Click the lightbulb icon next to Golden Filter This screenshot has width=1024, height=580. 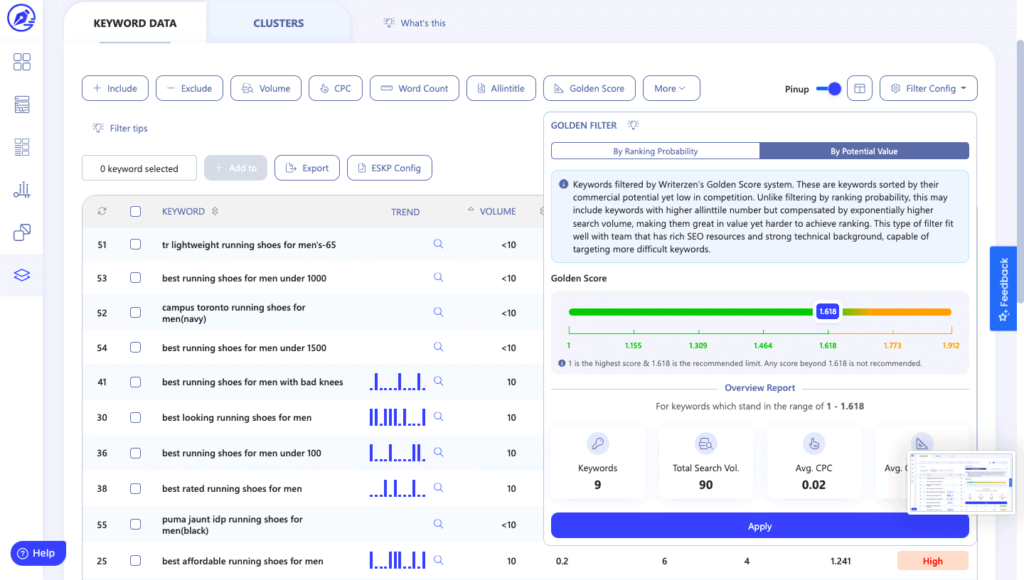coord(633,126)
